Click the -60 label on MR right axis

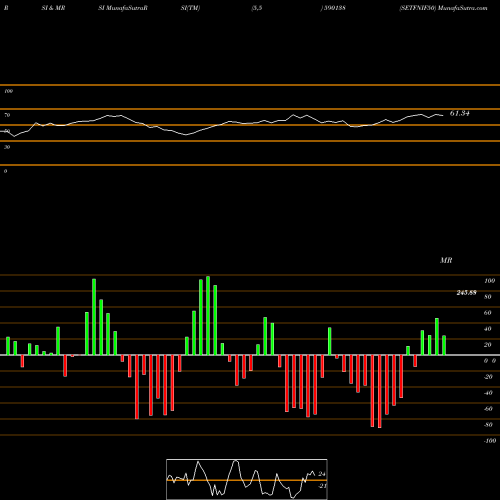pyautogui.click(x=488, y=409)
